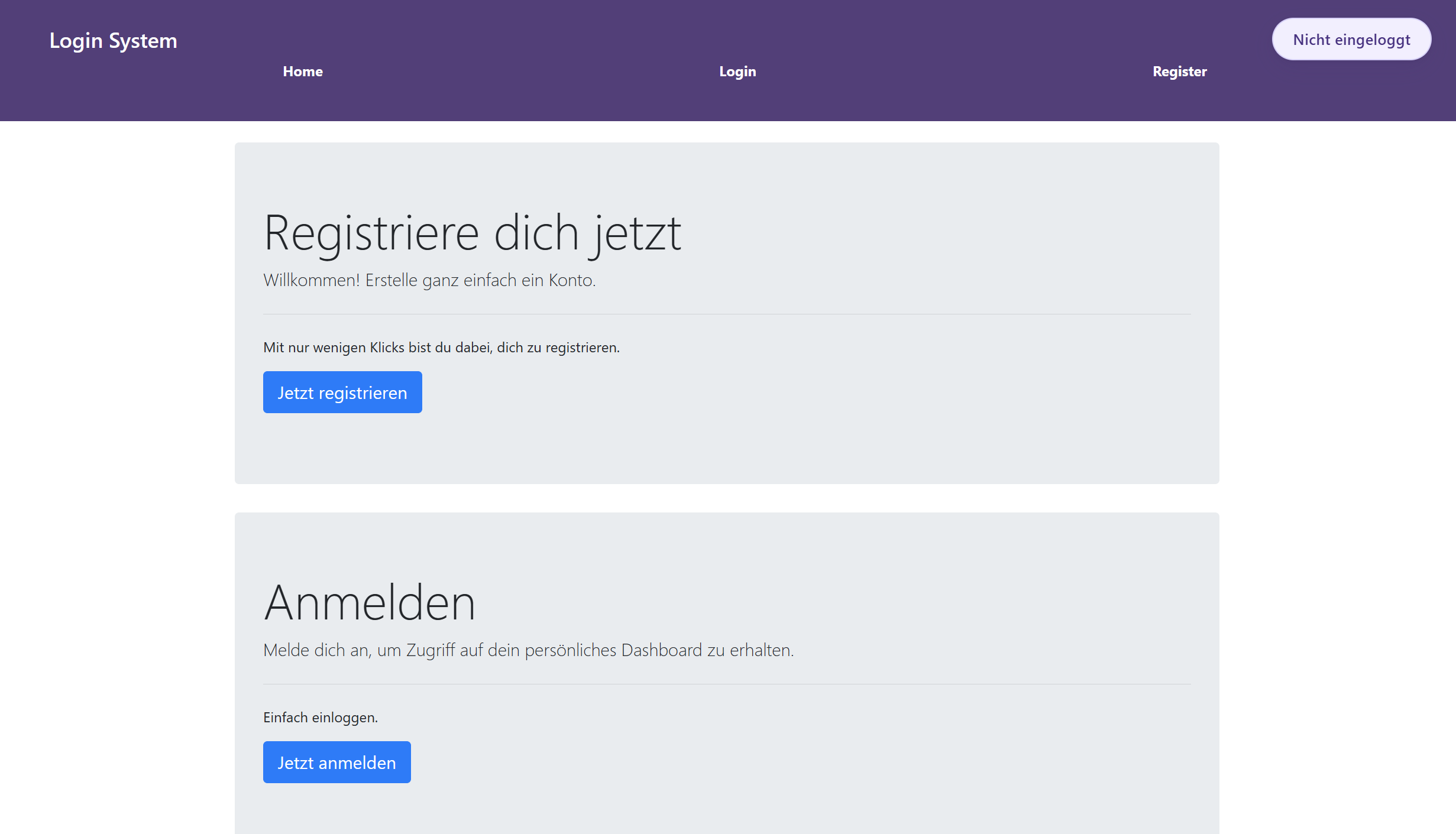Open registration via the Register menu item
This screenshot has width=1456, height=834.
point(1179,72)
